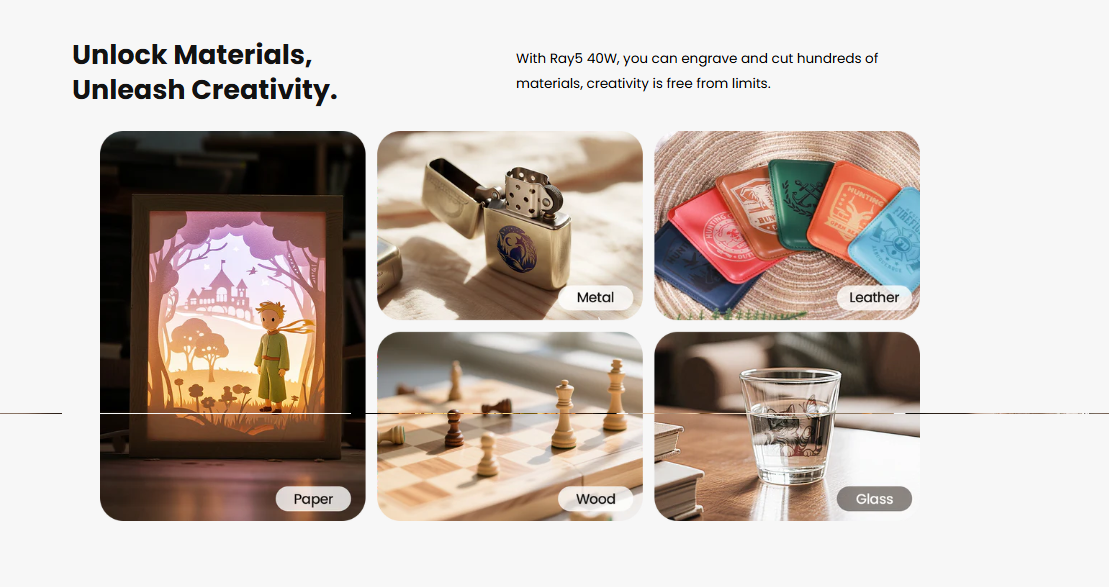Screen dimensions: 1109x587
Task: Open the chess board wood card image
Action: tap(510, 426)
